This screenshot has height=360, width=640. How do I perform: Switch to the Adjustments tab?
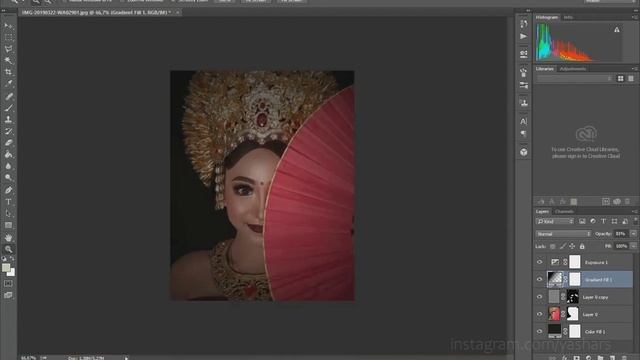point(573,69)
